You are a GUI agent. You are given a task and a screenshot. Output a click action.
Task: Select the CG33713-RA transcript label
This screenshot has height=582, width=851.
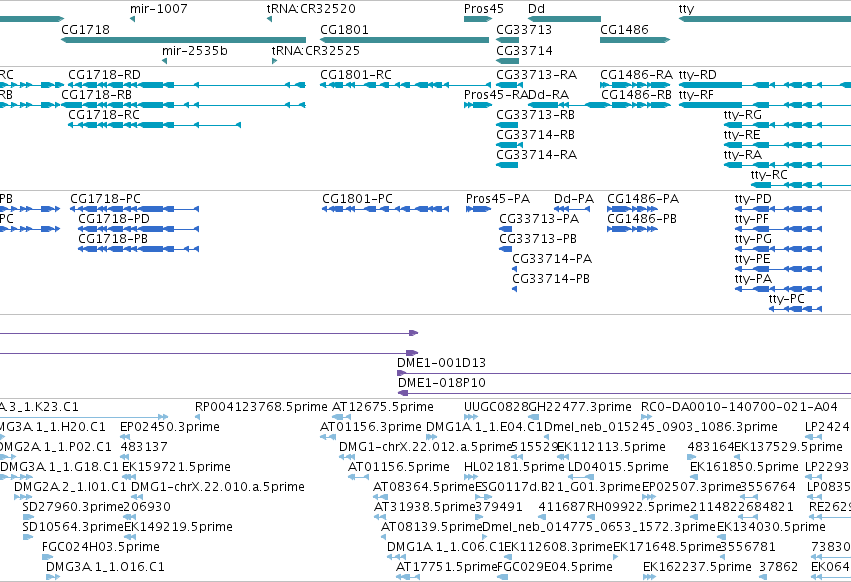click(536, 74)
